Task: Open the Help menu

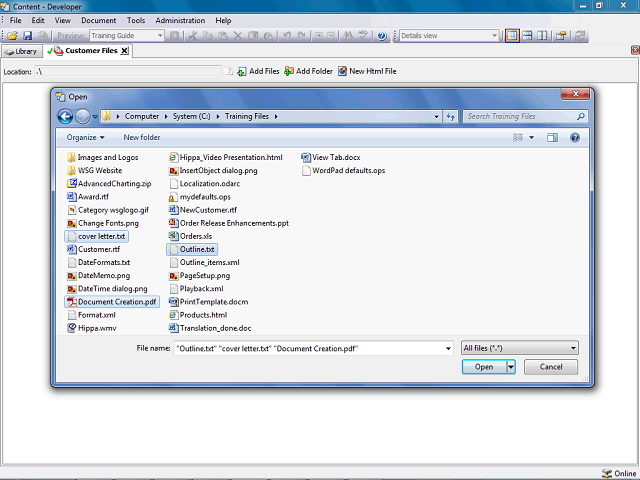Action: tap(223, 20)
